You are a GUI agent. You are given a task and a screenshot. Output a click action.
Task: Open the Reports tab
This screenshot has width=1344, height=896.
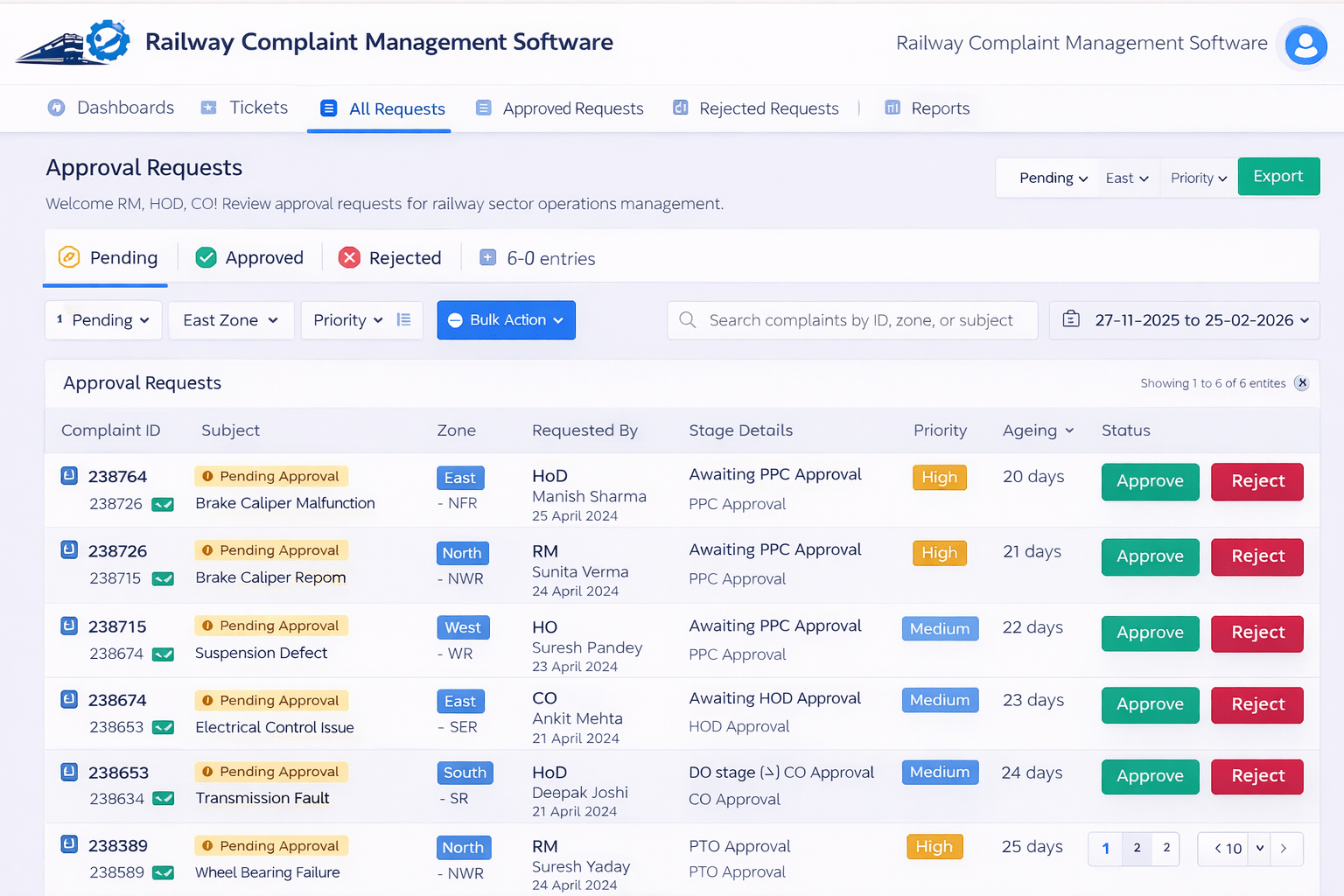pyautogui.click(x=927, y=108)
